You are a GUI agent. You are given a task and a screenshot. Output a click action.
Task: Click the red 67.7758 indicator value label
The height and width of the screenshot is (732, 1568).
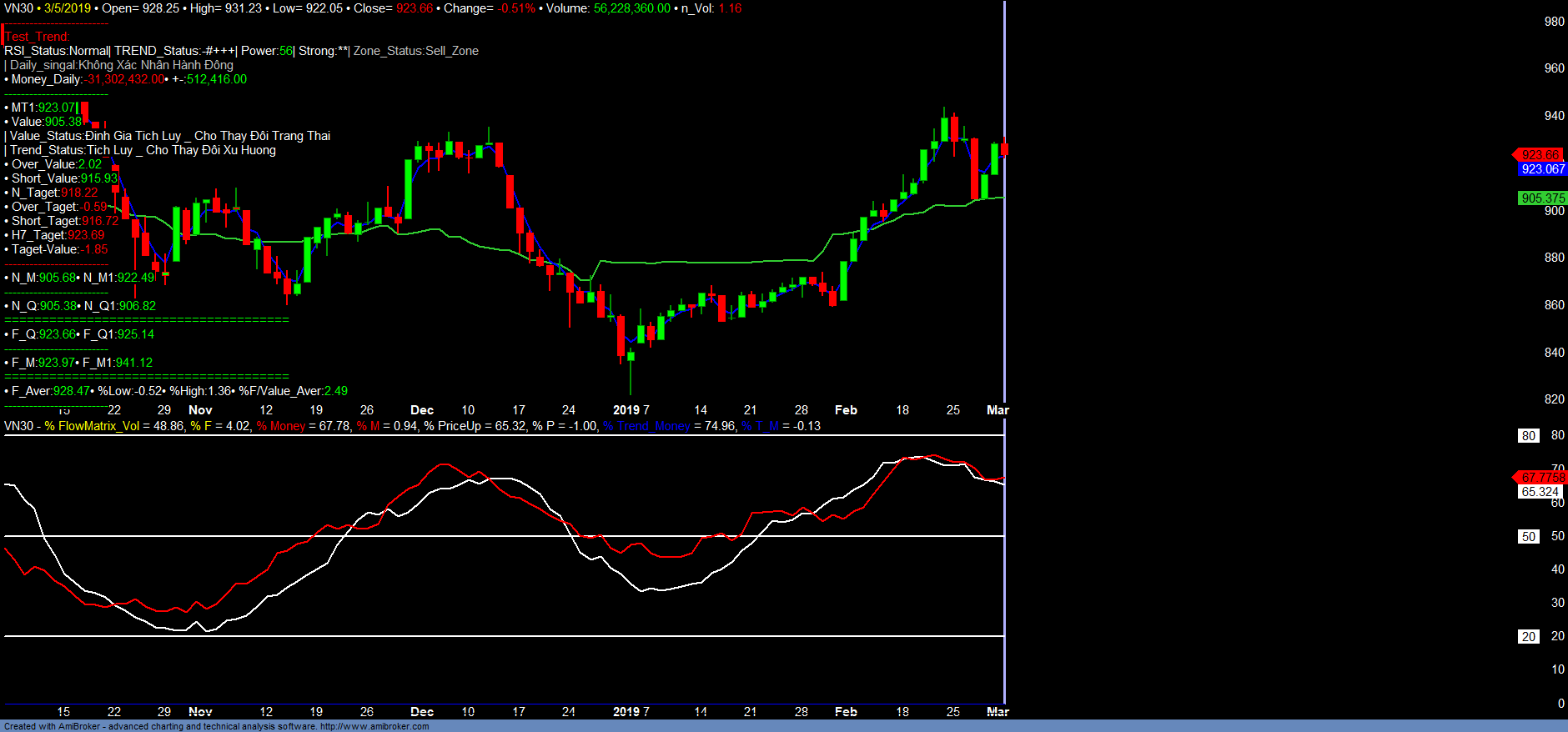1541,477
